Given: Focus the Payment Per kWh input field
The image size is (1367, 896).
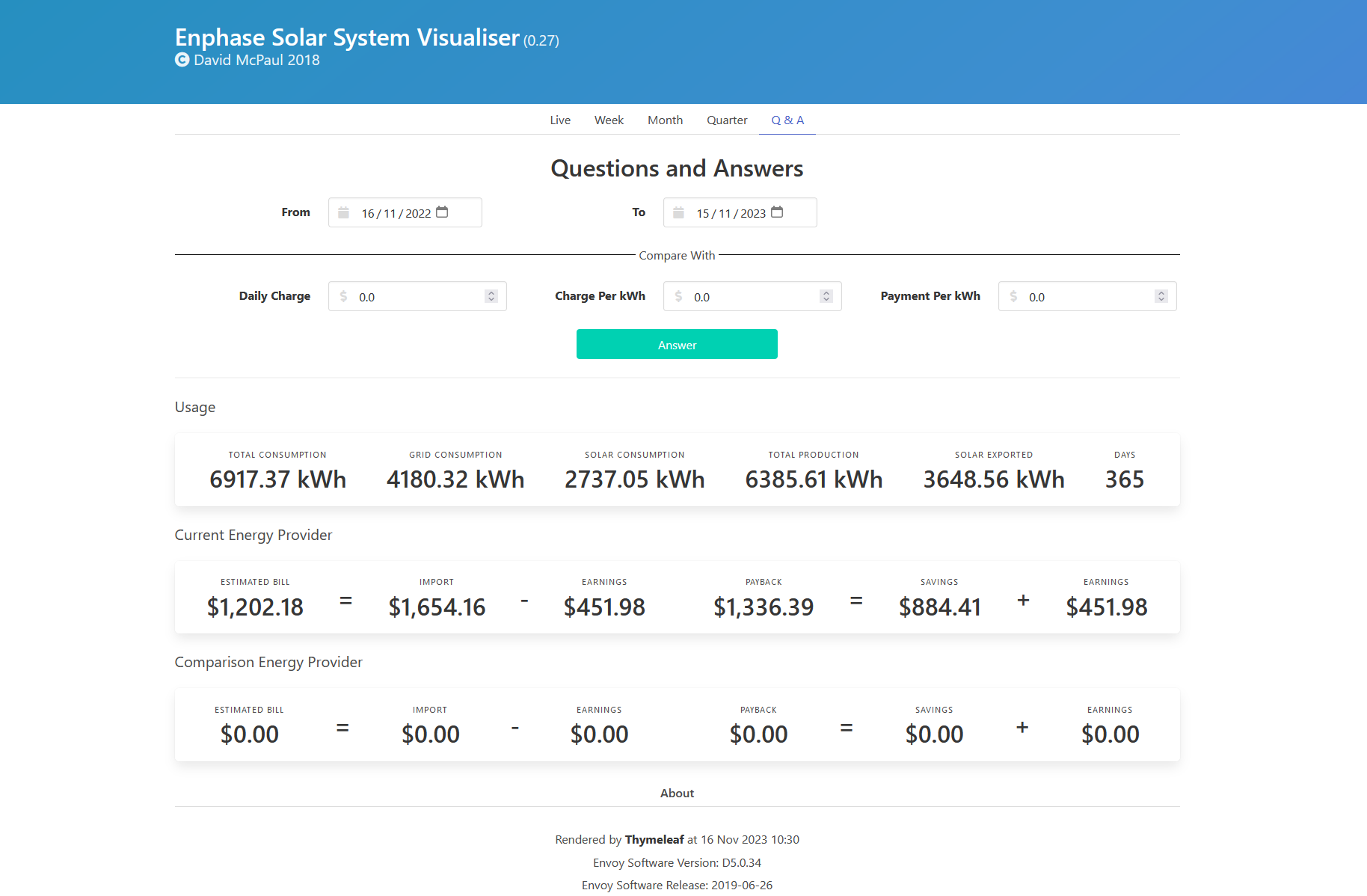Looking at the screenshot, I should tap(1087, 296).
